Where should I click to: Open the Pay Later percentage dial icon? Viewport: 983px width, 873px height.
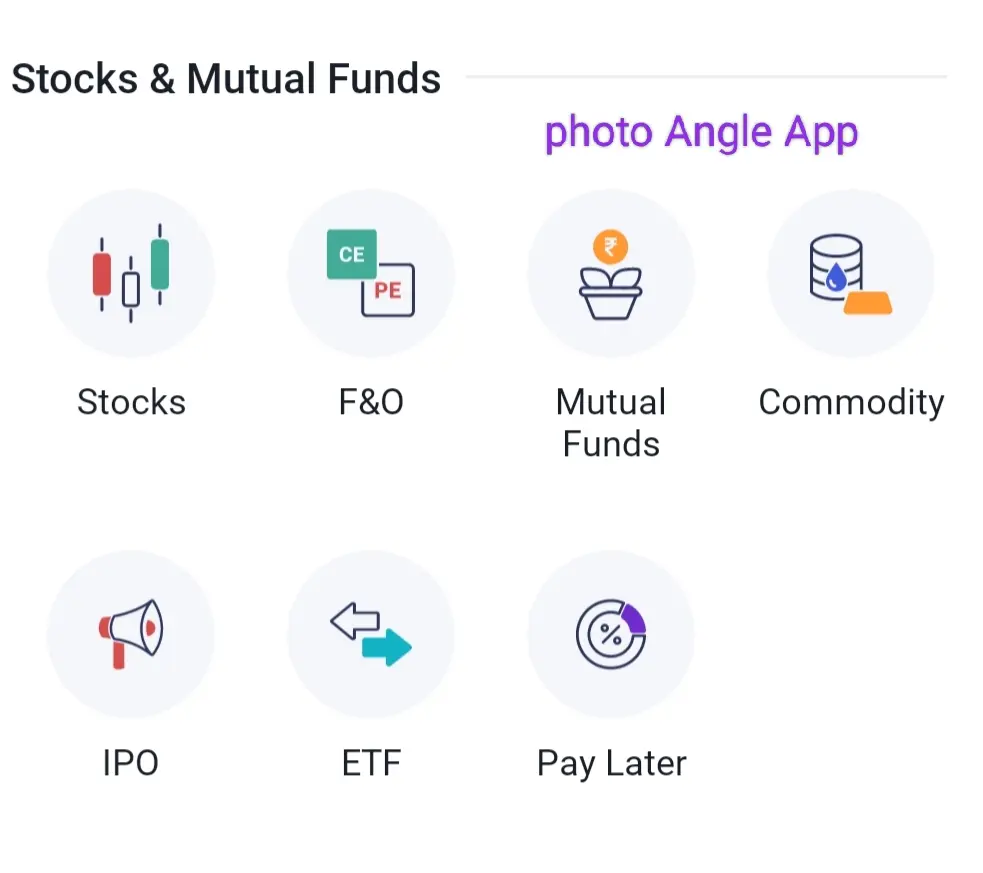[x=611, y=633]
